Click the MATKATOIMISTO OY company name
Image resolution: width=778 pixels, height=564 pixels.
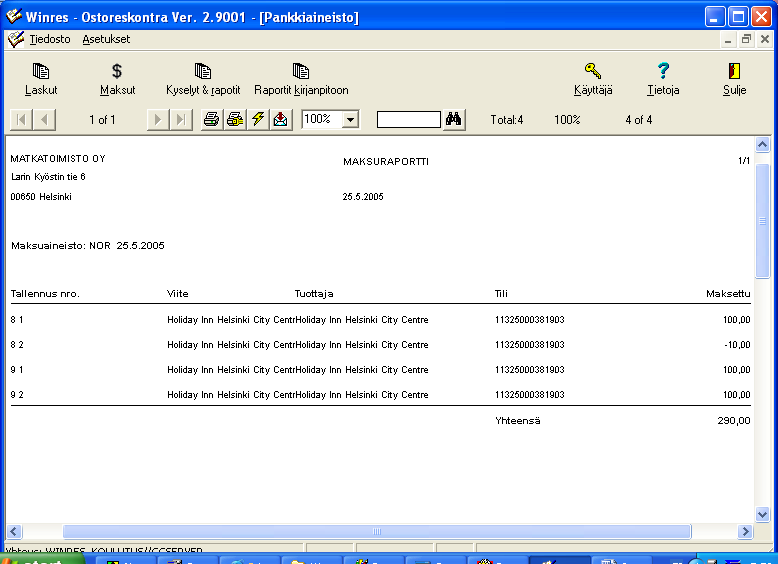click(58, 159)
